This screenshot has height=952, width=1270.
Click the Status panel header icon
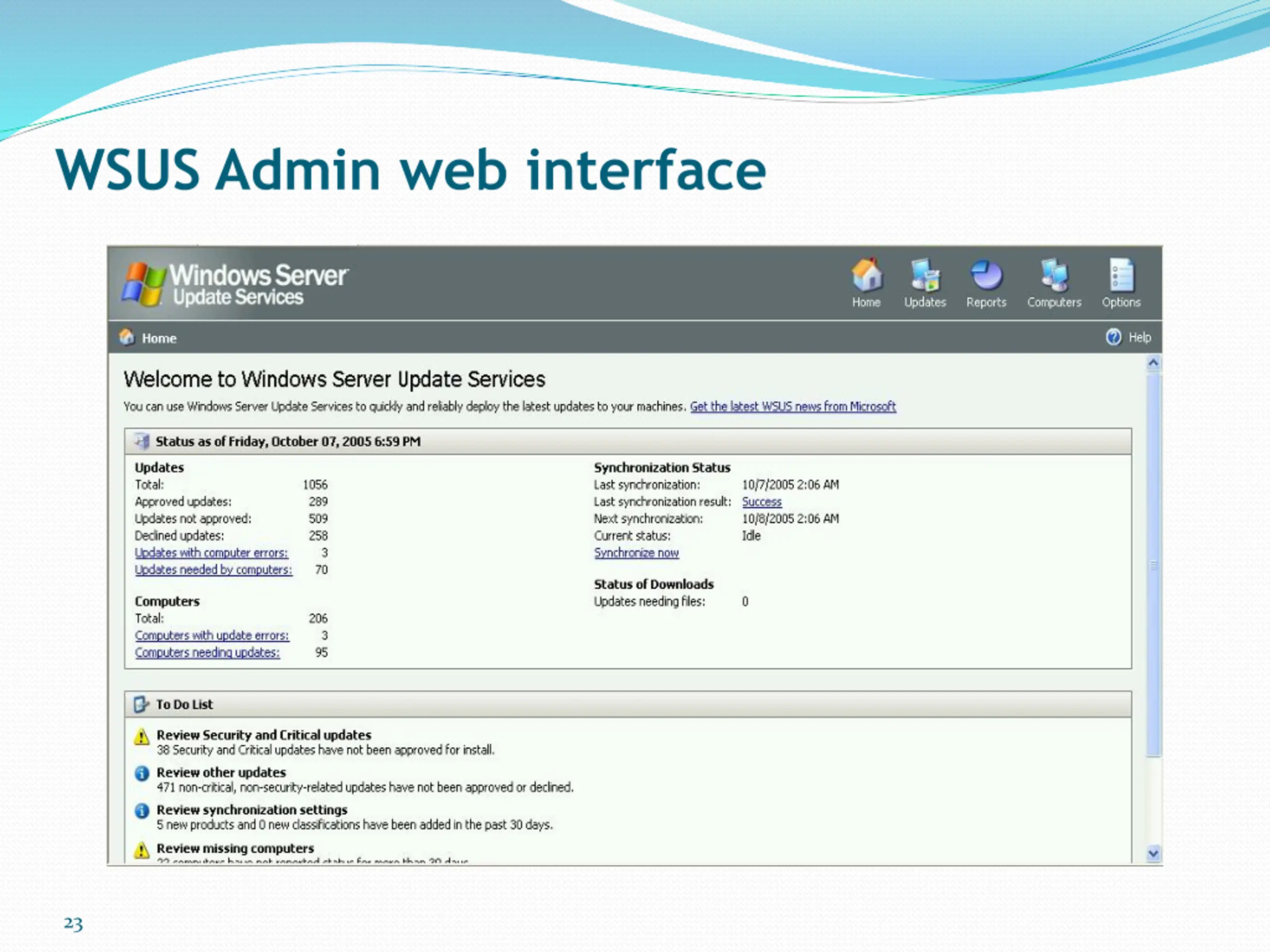pos(141,441)
